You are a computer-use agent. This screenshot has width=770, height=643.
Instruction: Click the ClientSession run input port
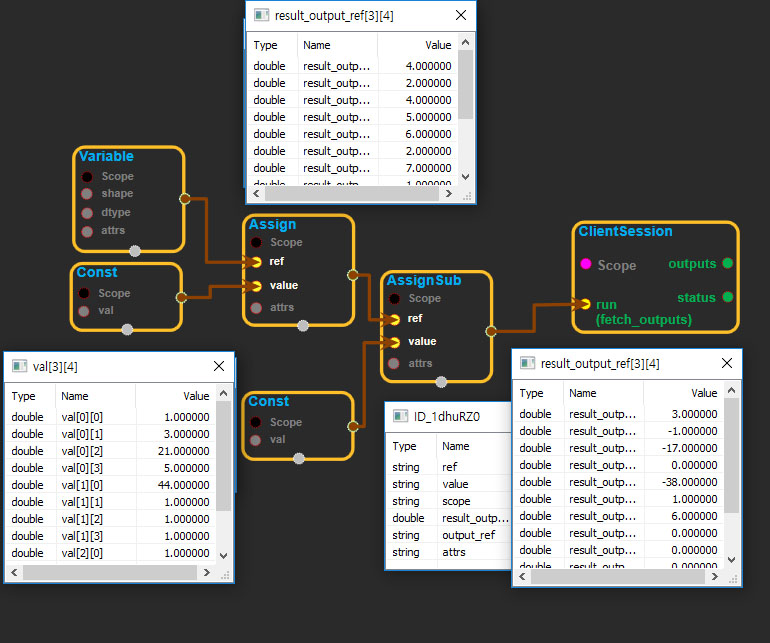585,304
